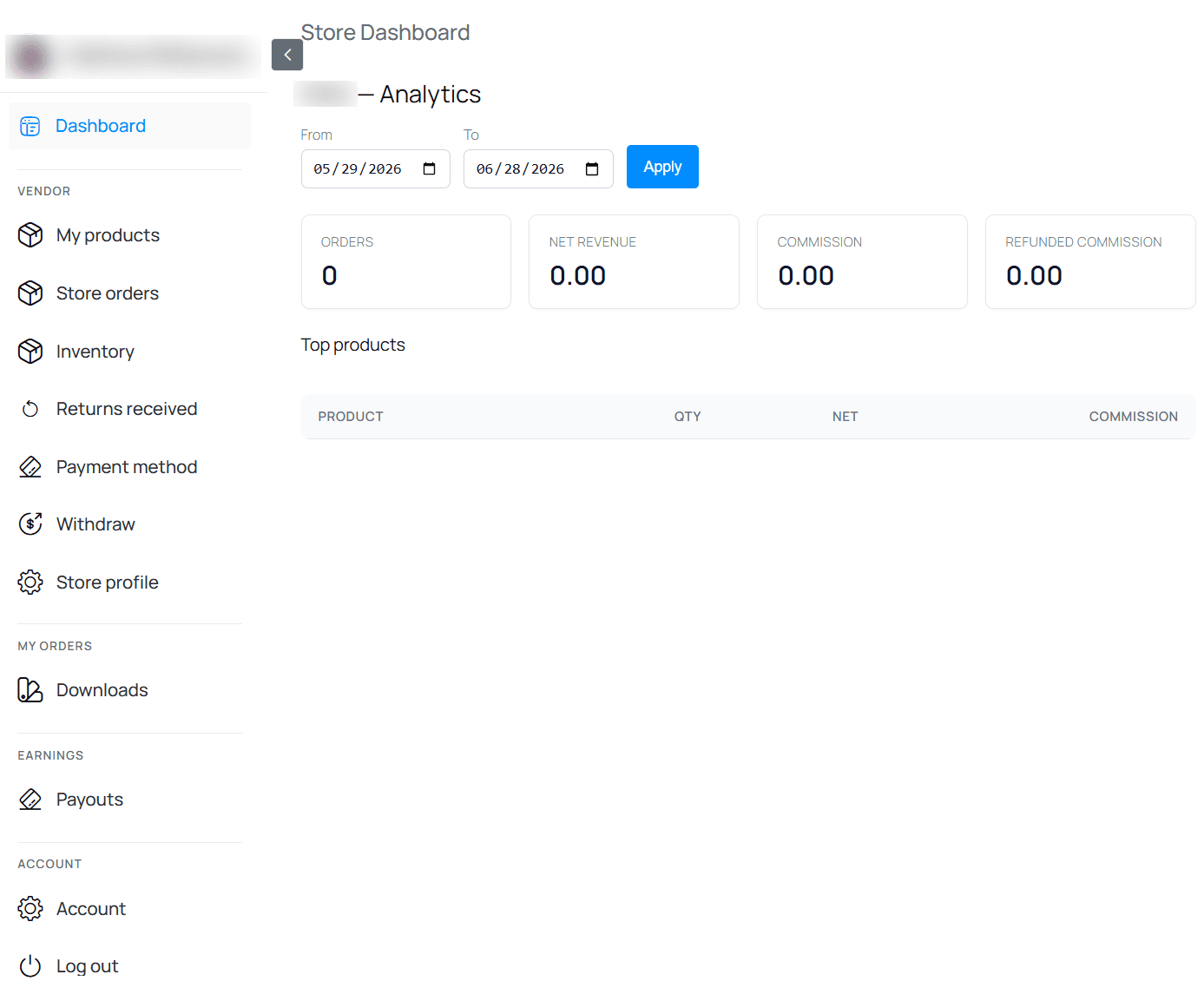Open the Dashboard menu item
This screenshot has height=981, width=1204.
click(129, 126)
